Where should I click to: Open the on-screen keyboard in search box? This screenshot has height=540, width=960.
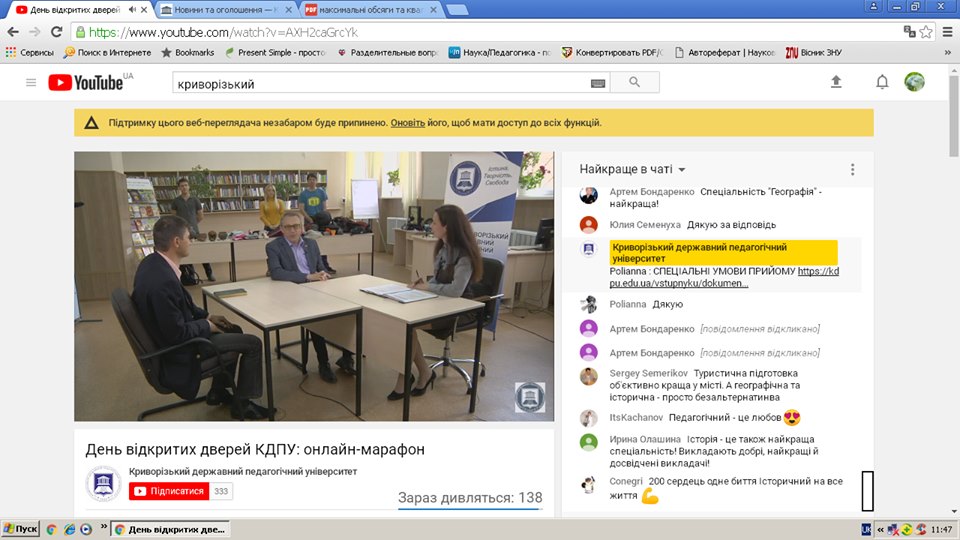pos(598,83)
